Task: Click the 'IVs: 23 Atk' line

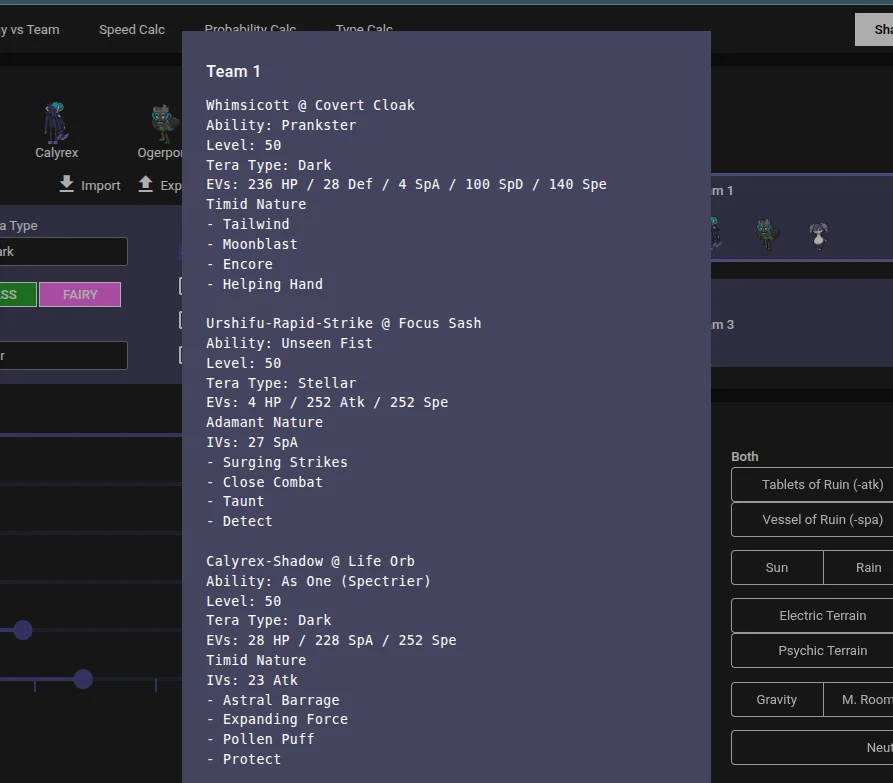Action: [x=252, y=680]
